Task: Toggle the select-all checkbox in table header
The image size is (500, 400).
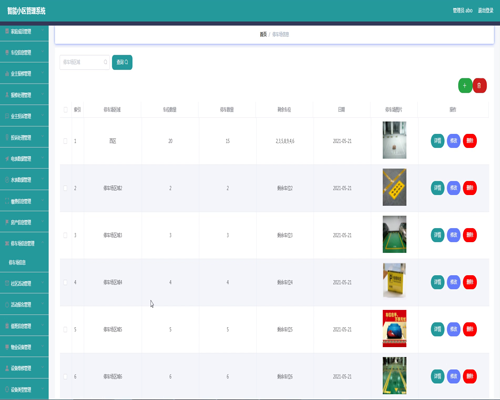Action: [65, 110]
